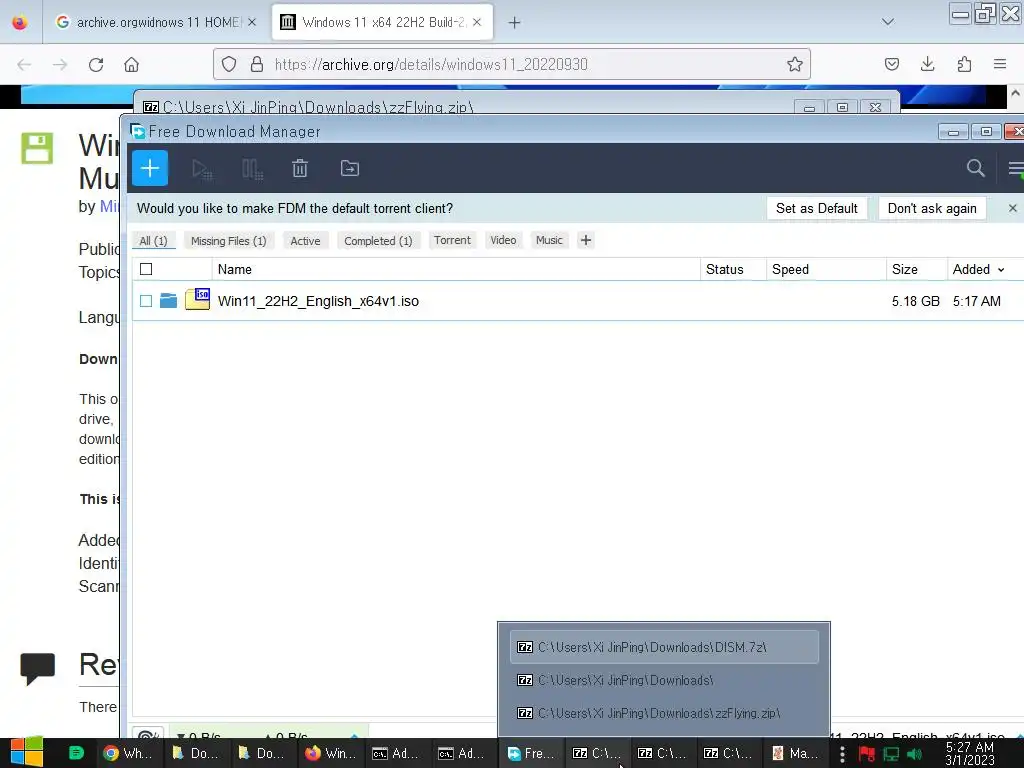Dismiss the default torrent client prompt

click(1012, 208)
